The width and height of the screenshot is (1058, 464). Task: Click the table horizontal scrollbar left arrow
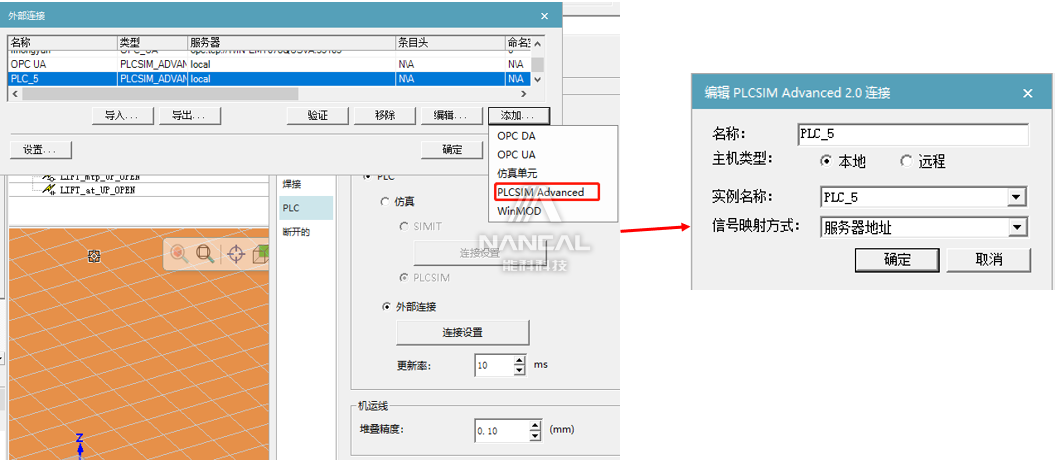14,94
